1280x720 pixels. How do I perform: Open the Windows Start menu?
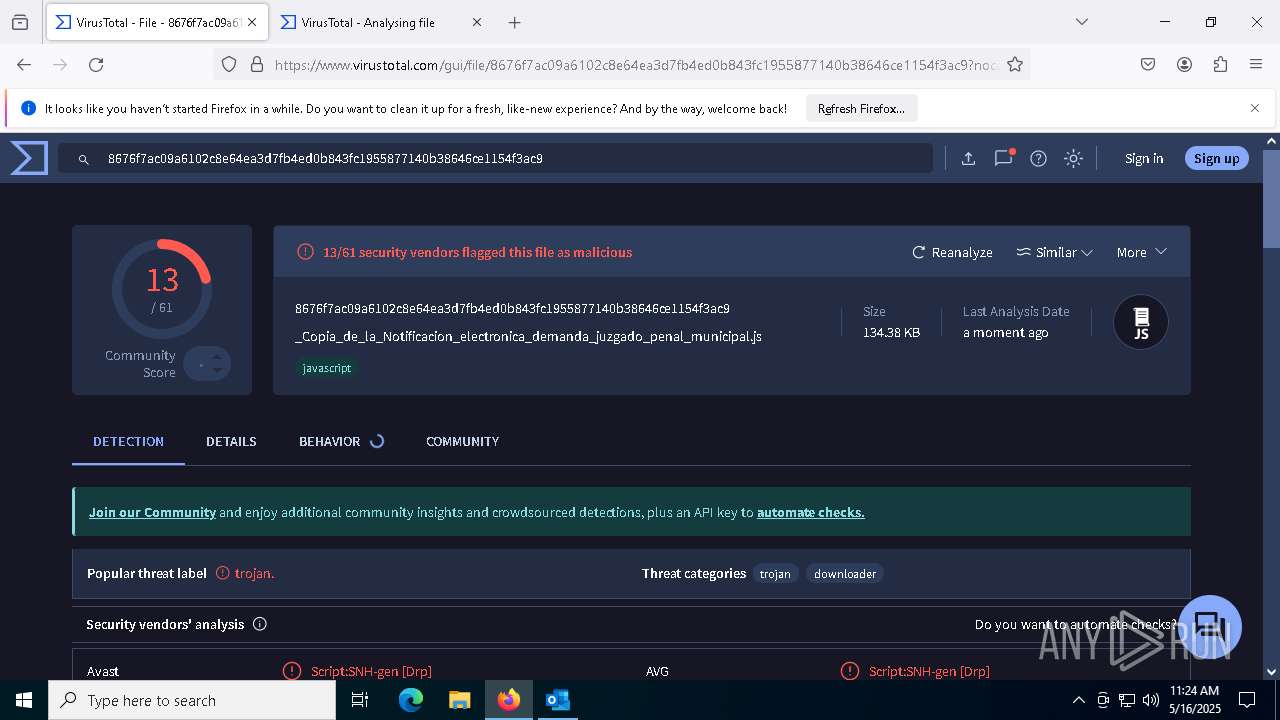(x=24, y=700)
